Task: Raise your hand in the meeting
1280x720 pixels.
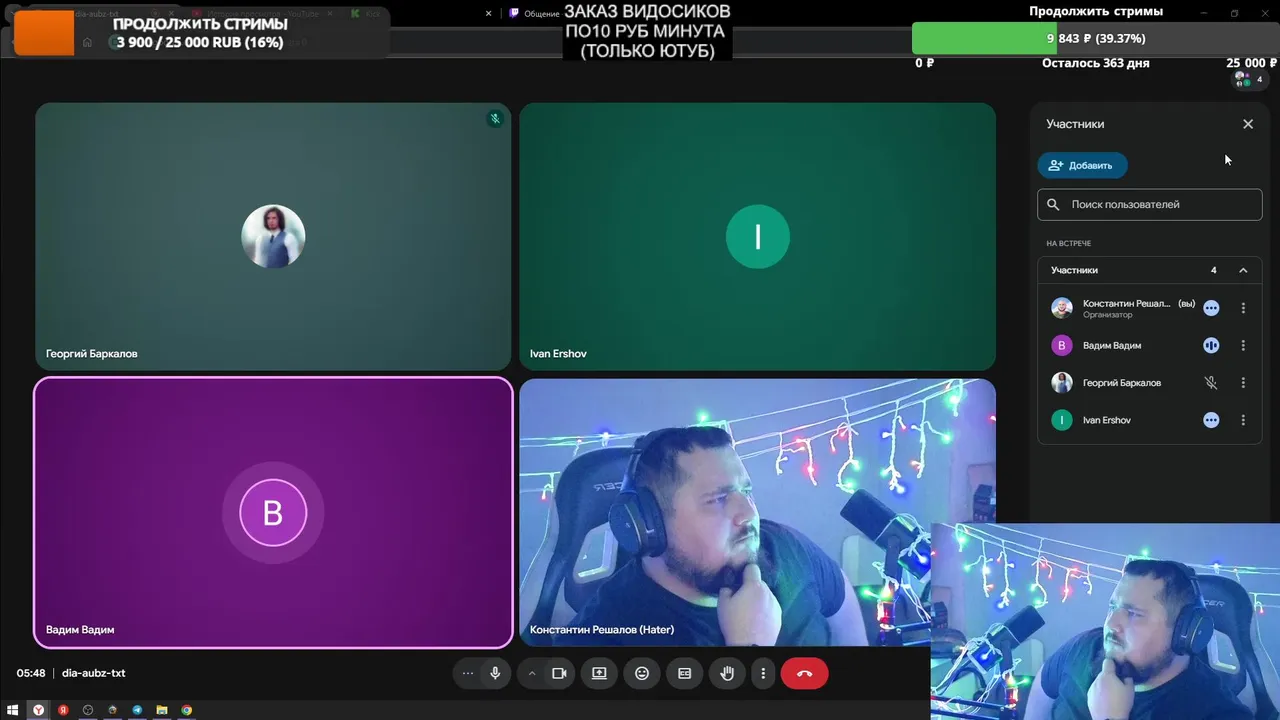Action: tap(727, 673)
